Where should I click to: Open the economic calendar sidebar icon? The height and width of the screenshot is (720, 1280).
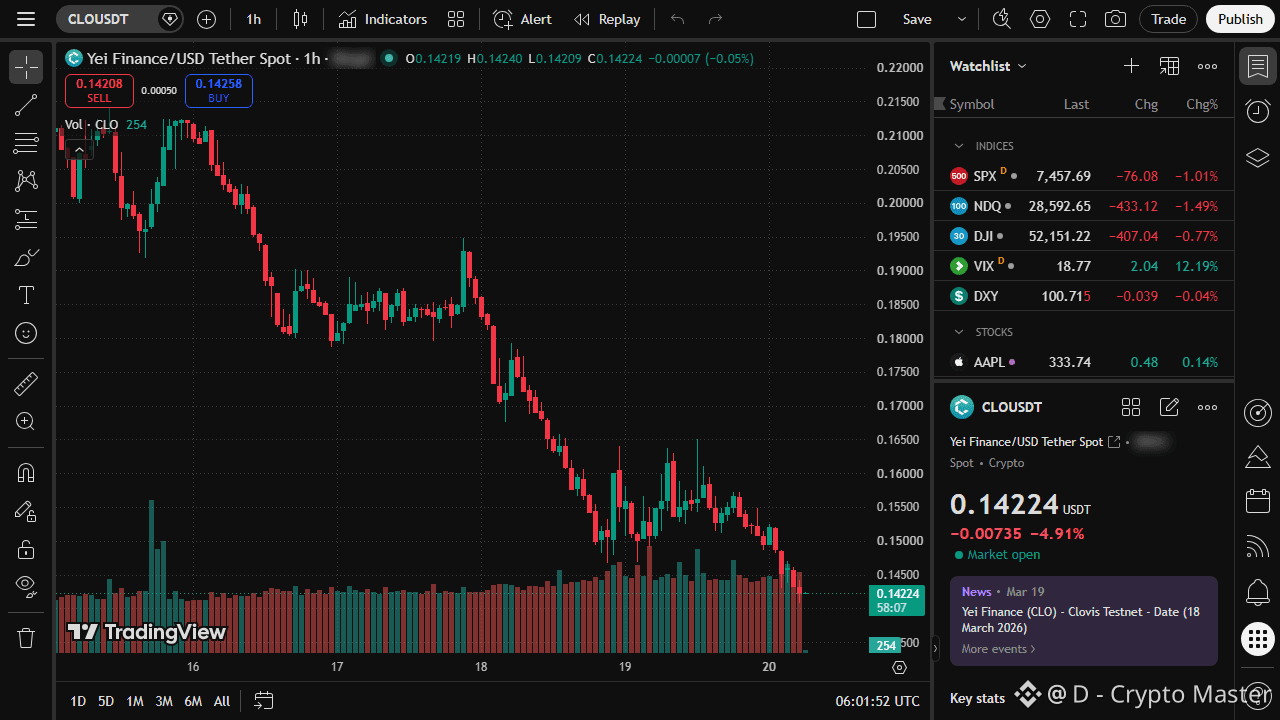(x=1258, y=501)
